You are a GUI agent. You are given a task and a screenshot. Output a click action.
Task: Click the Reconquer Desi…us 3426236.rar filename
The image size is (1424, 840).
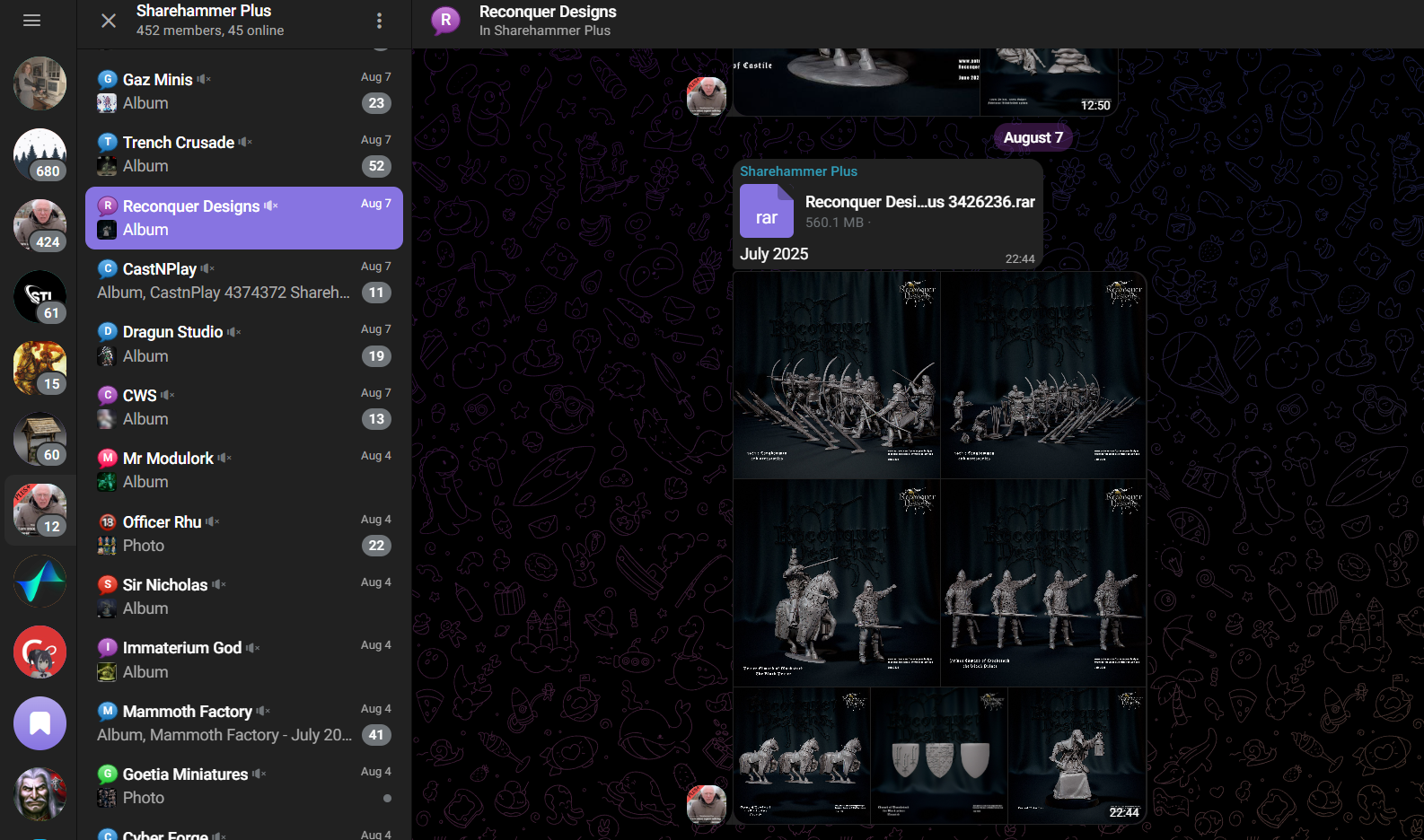tap(920, 202)
